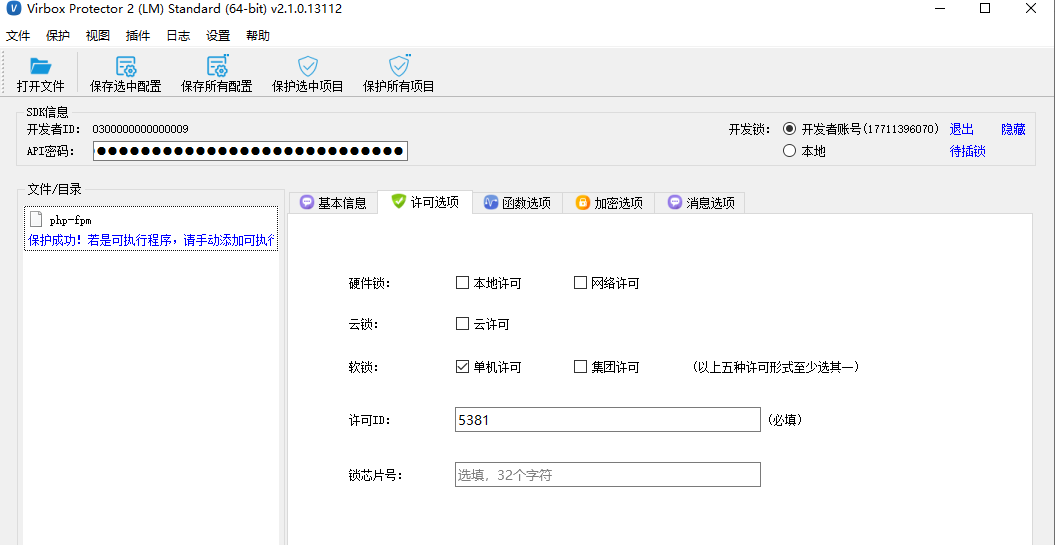This screenshot has height=545, width=1055.
Task: Enable the 集团许可 checkbox
Action: click(x=580, y=367)
